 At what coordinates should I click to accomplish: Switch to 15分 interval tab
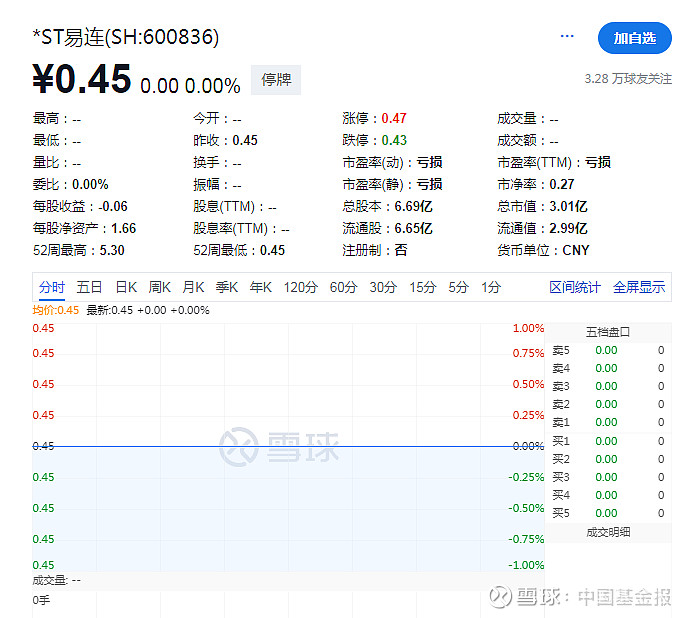422,288
